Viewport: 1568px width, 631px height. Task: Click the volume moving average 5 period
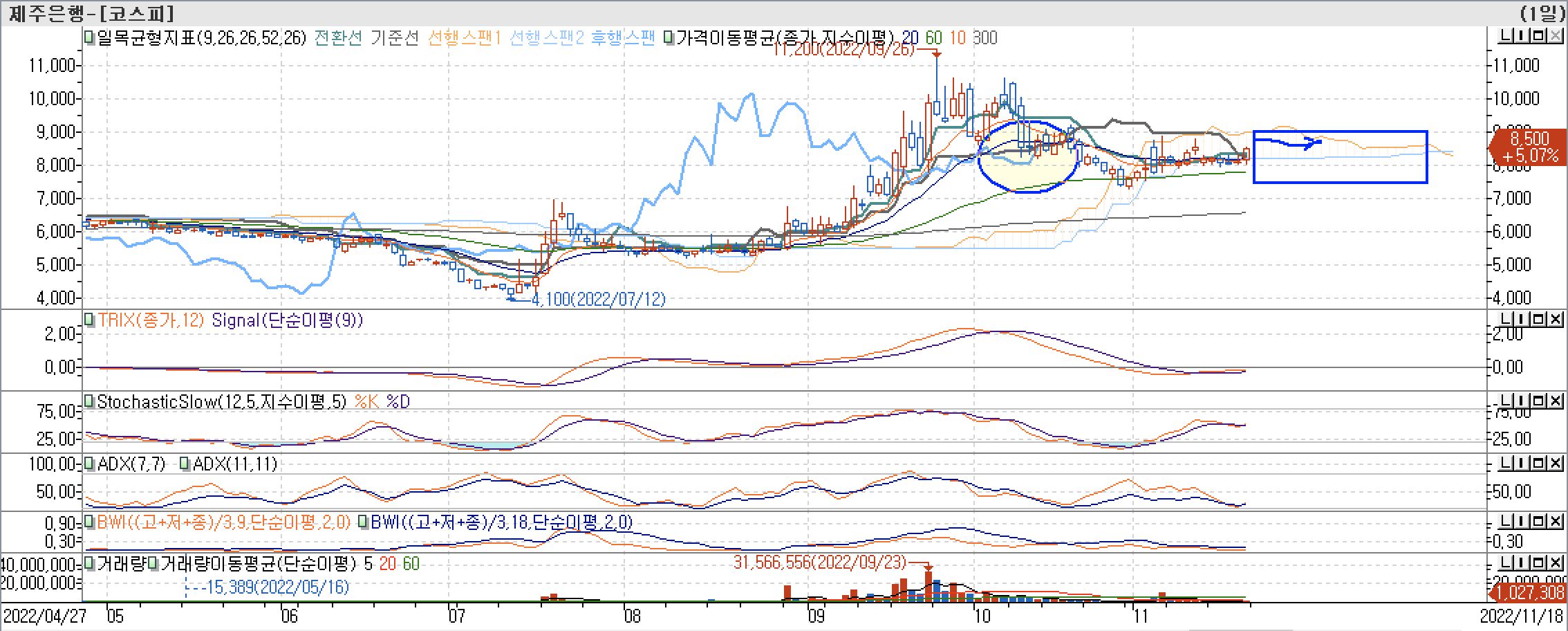tap(368, 564)
